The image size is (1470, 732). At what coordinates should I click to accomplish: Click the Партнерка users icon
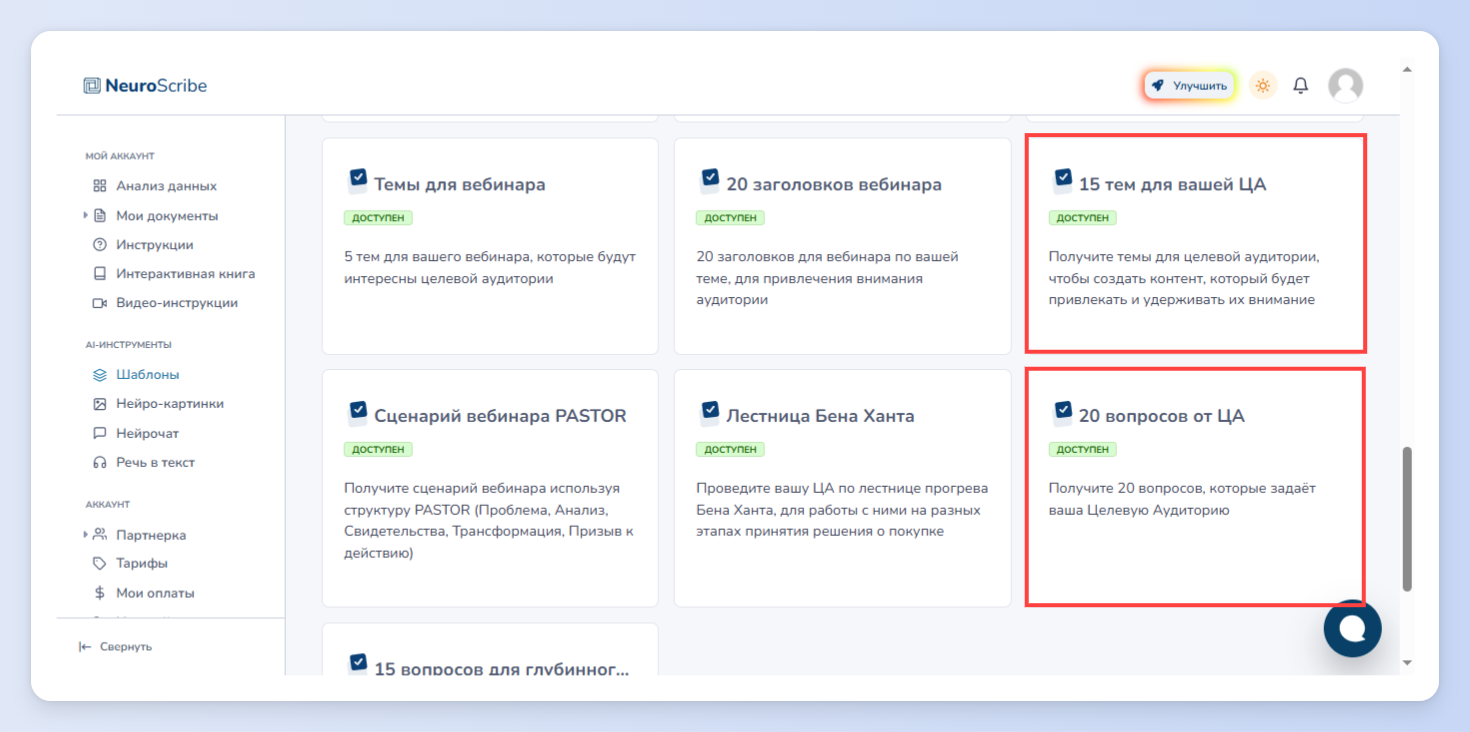pyautogui.click(x=100, y=535)
